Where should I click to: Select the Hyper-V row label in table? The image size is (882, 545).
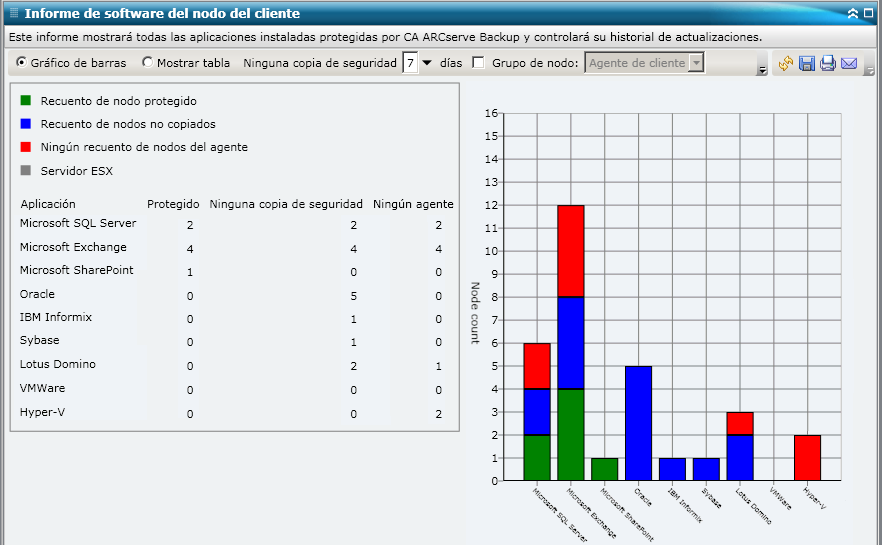pyautogui.click(x=42, y=412)
